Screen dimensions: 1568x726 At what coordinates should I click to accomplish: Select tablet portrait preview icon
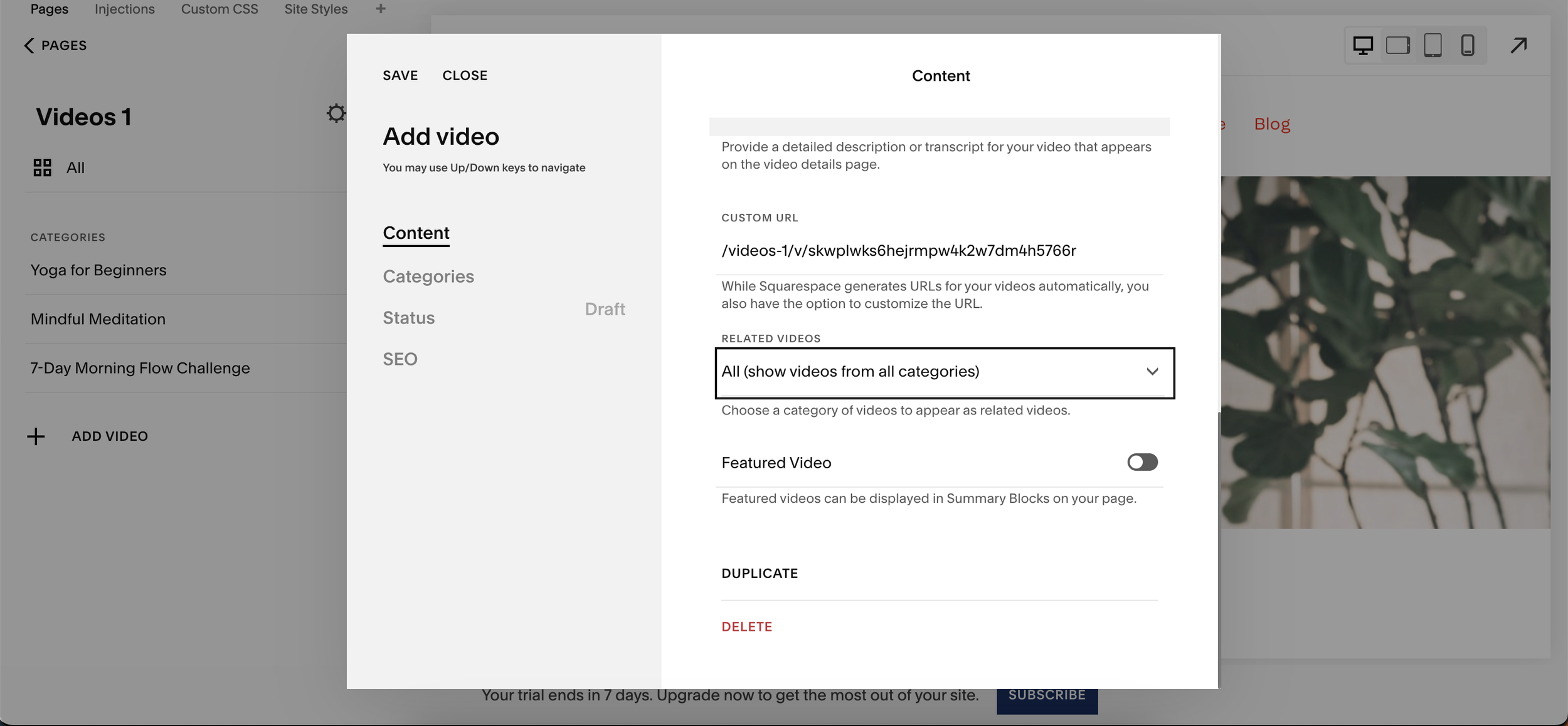(1433, 45)
